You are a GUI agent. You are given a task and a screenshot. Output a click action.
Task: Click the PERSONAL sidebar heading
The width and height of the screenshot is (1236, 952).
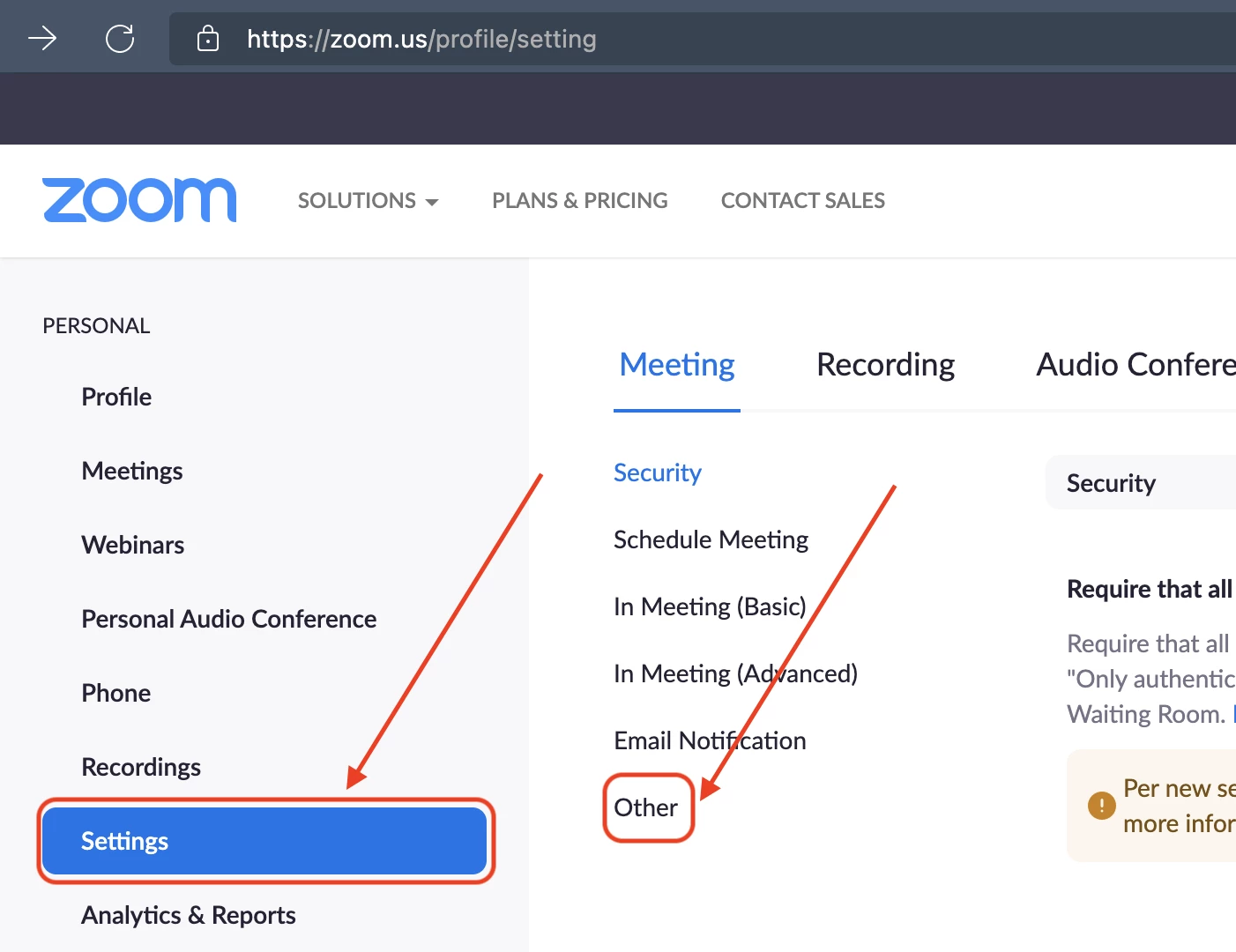[97, 326]
